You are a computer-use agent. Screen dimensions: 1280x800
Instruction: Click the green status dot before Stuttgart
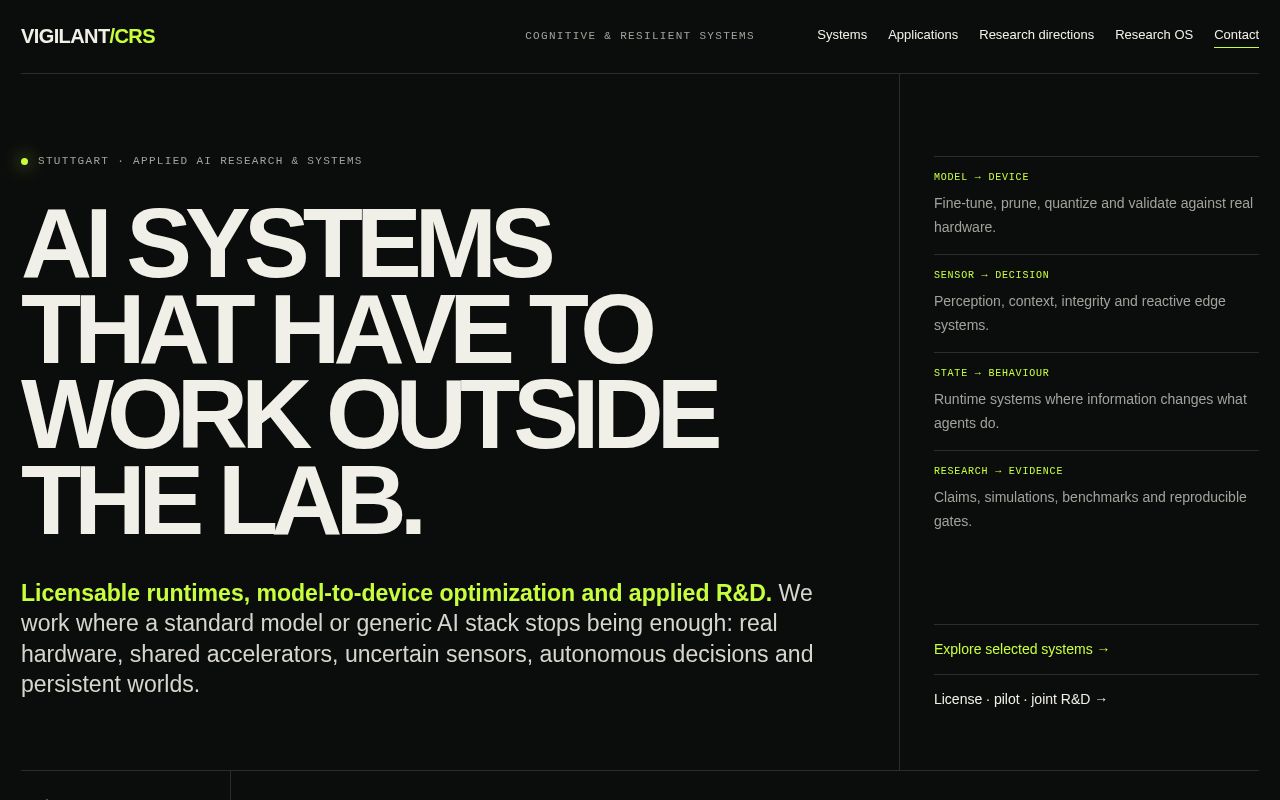[x=25, y=161]
